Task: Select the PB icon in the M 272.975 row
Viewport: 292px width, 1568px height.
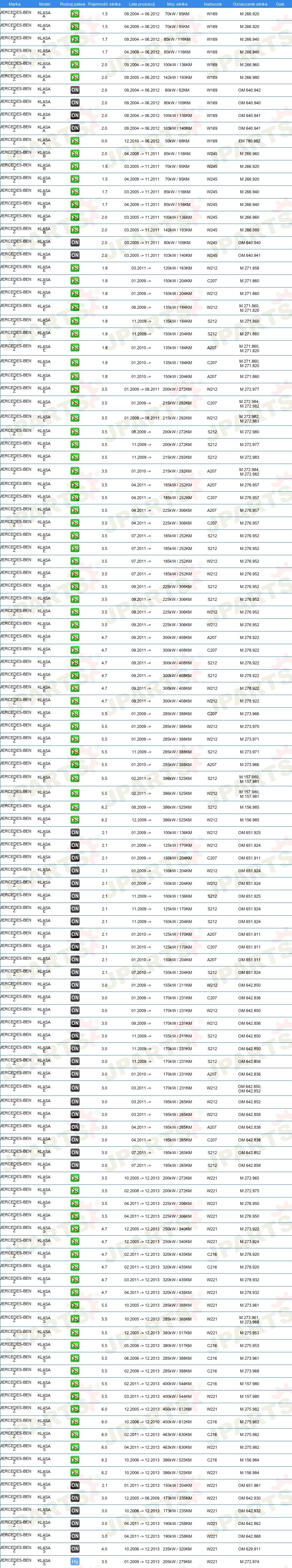Action: pos(75,1191)
